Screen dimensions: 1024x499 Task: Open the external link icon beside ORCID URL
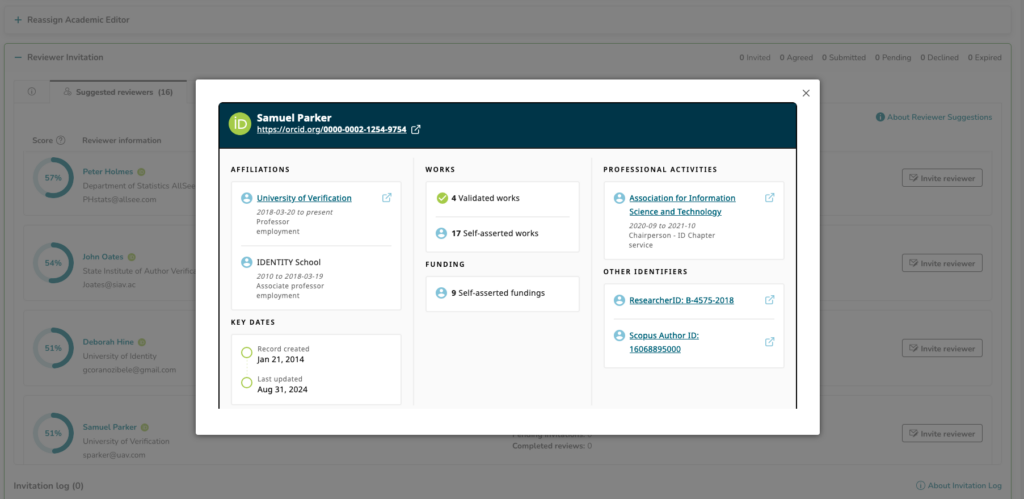pyautogui.click(x=415, y=130)
